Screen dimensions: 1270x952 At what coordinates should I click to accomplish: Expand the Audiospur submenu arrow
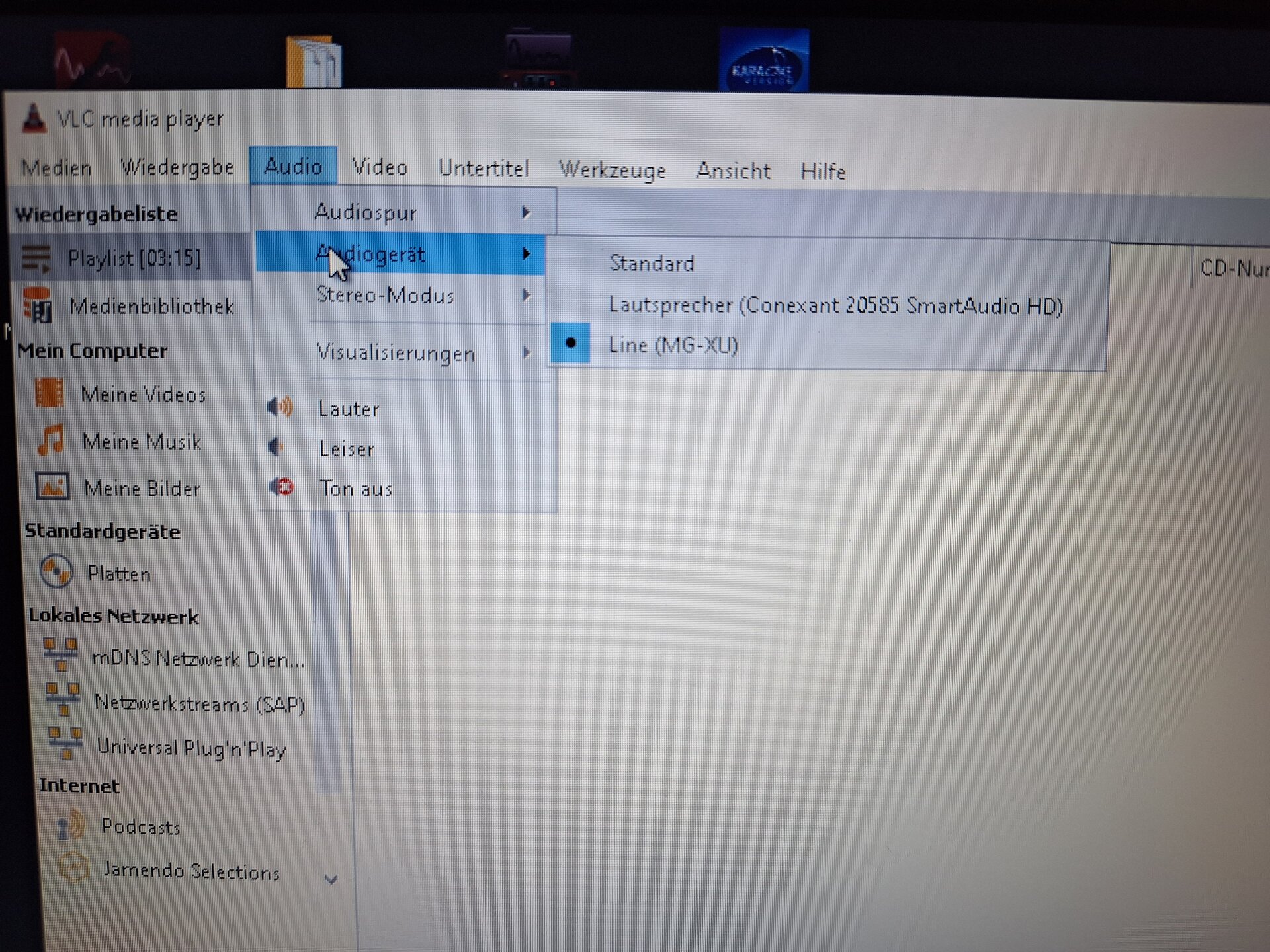click(x=526, y=212)
